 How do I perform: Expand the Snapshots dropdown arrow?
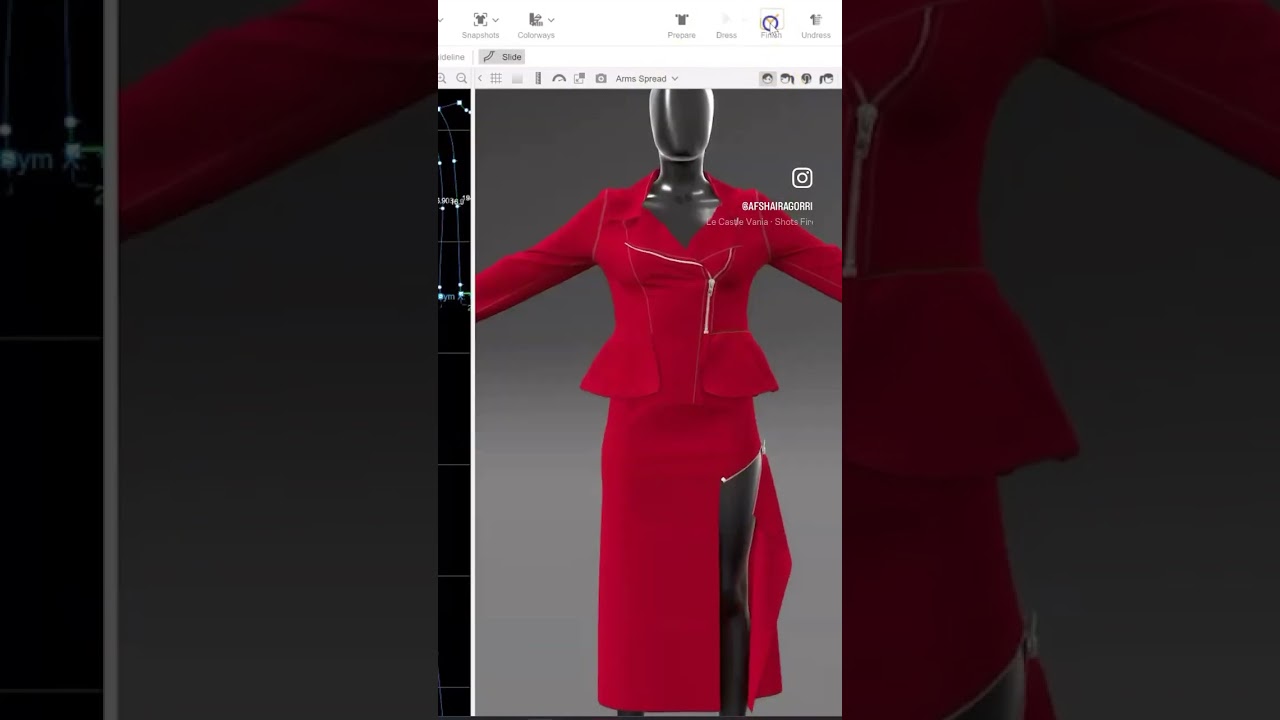click(x=495, y=20)
